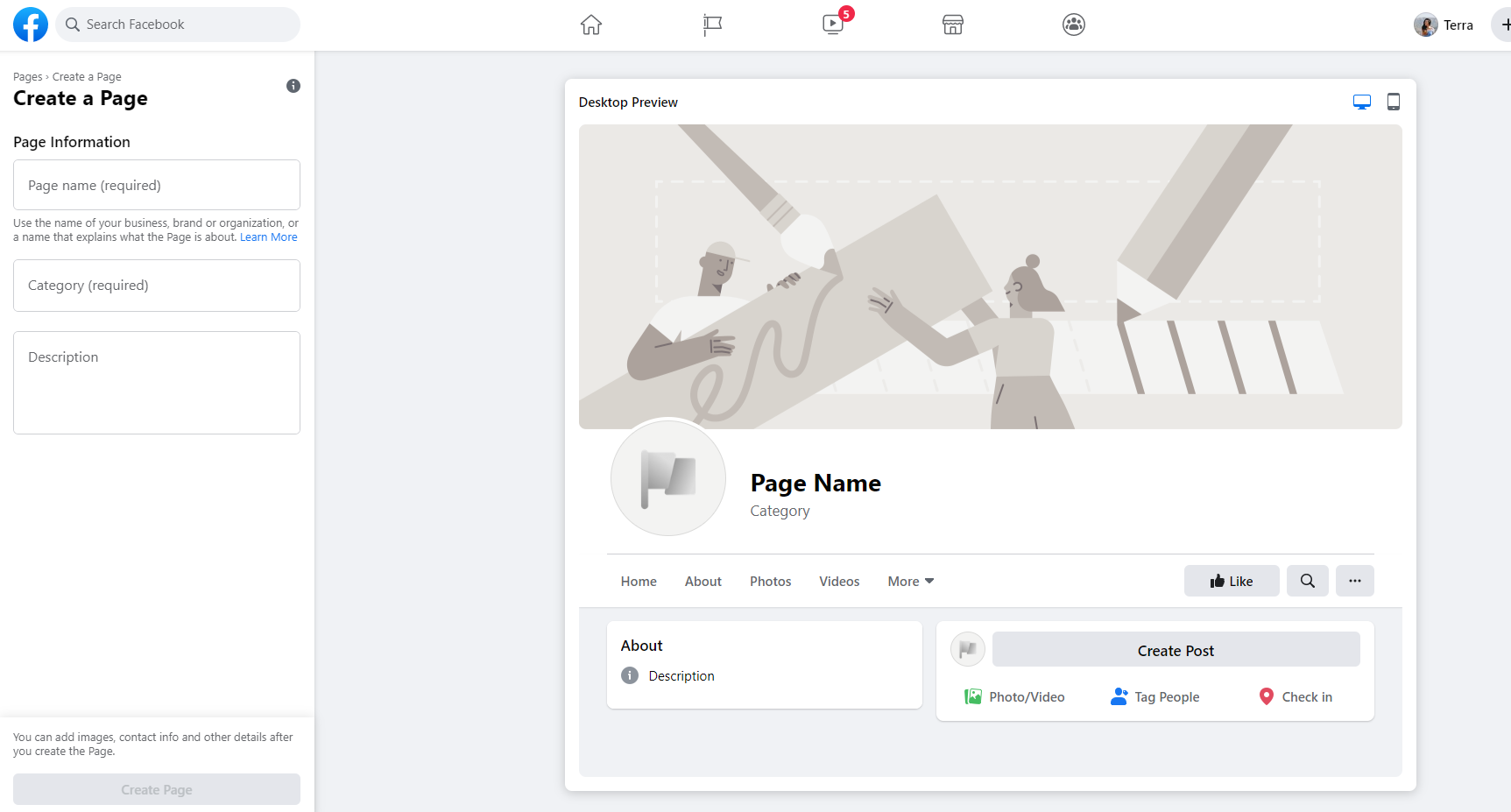Expand the More dropdown in page tabs
Viewport: 1511px width, 812px height.
(x=910, y=582)
